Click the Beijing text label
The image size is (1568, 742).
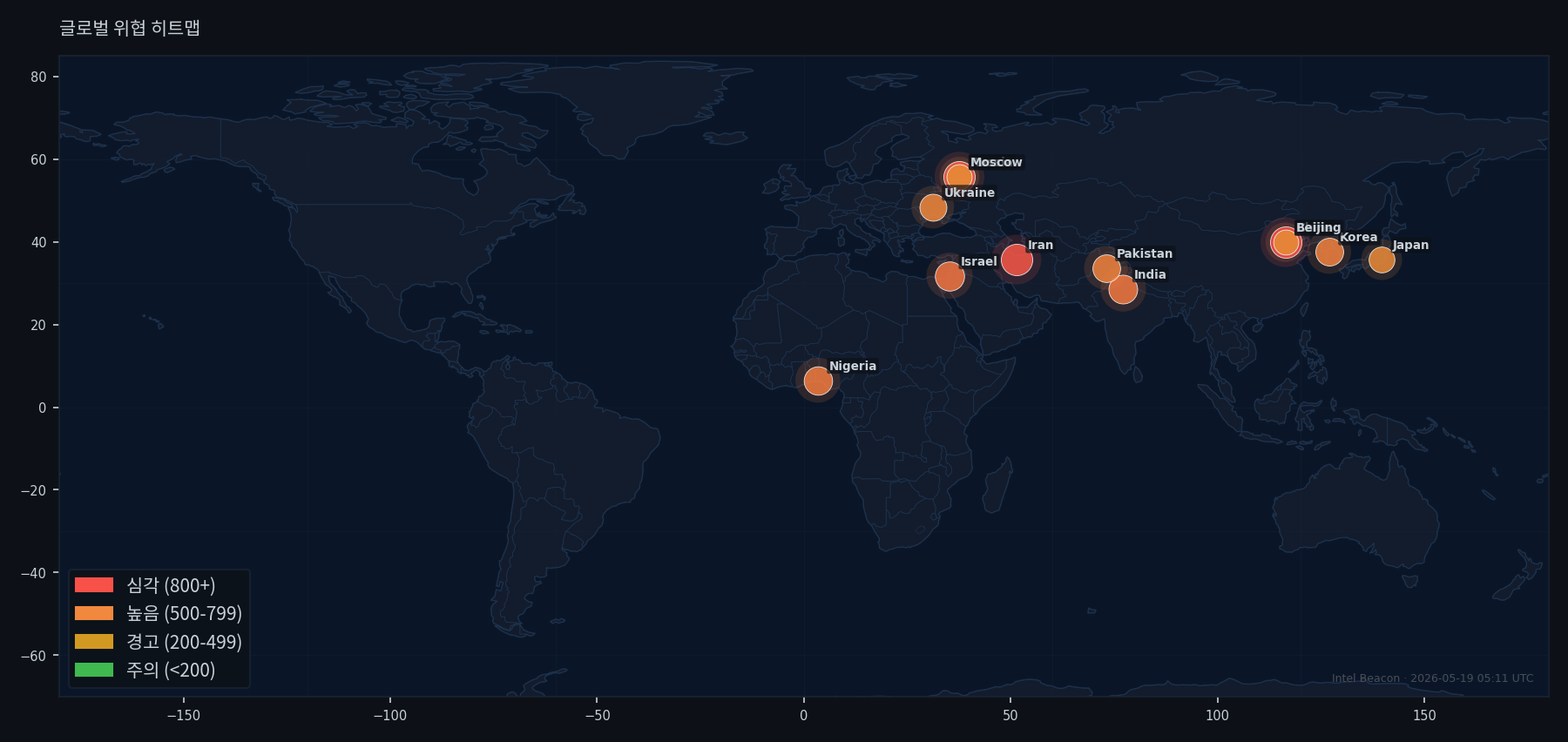click(1319, 227)
